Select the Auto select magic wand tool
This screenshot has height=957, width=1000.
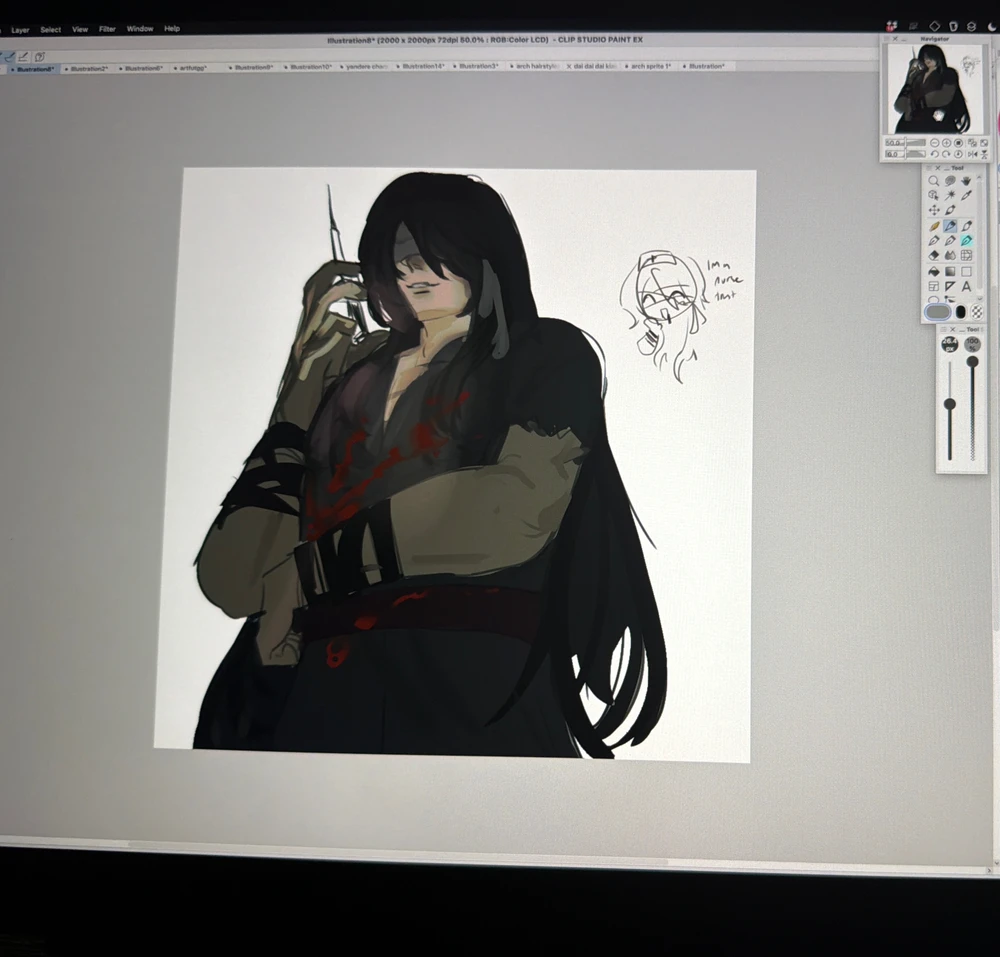pyautogui.click(x=950, y=195)
